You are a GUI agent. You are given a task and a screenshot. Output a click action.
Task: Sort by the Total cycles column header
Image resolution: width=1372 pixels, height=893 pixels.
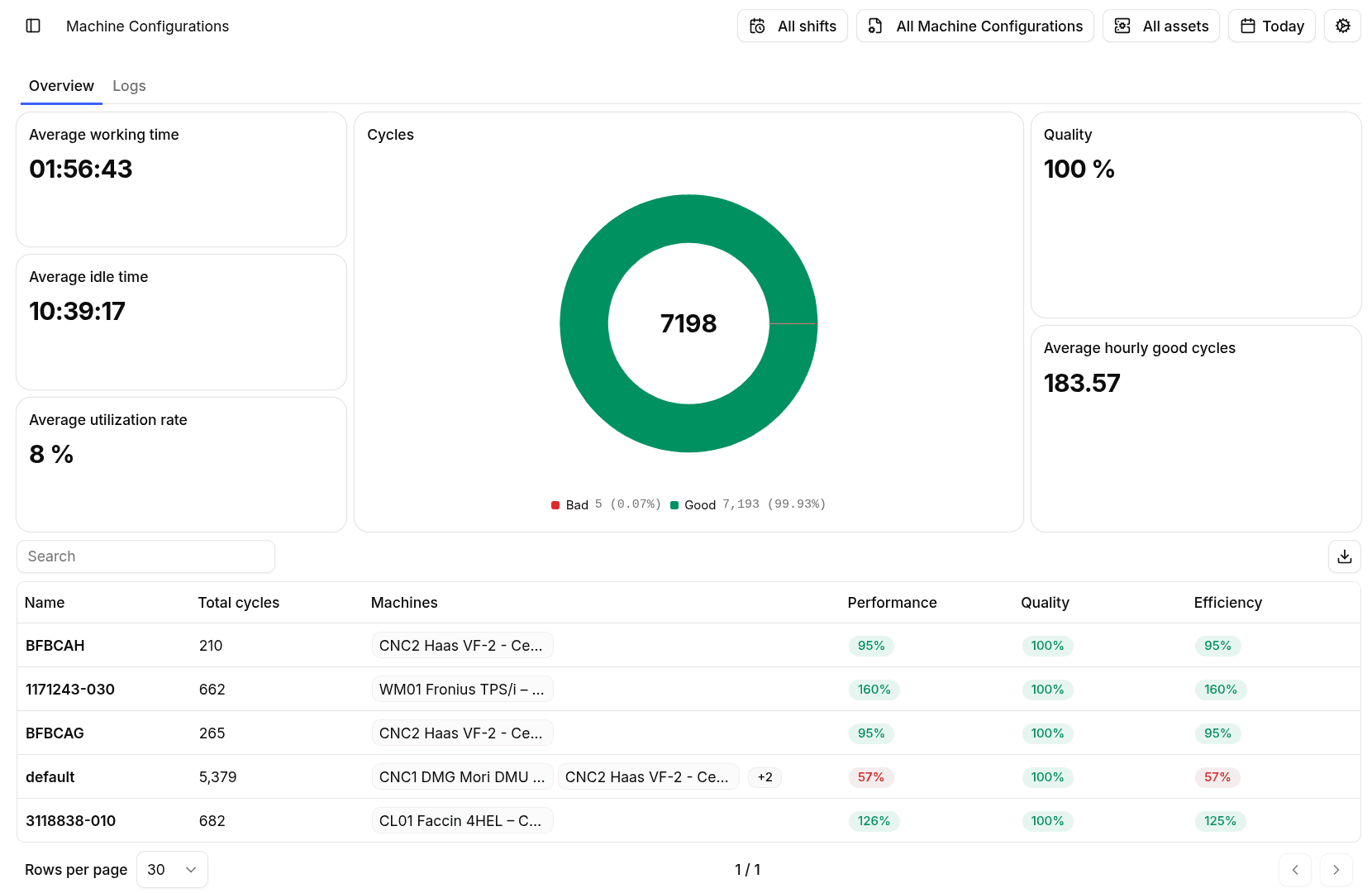pos(239,603)
